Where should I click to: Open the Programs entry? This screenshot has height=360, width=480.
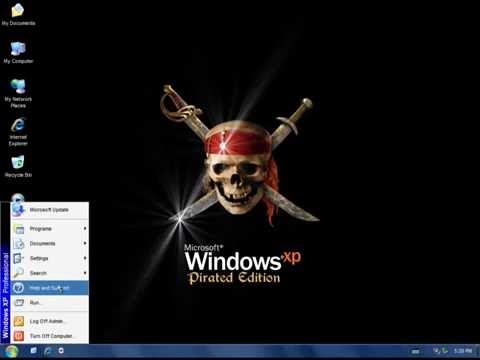50,229
